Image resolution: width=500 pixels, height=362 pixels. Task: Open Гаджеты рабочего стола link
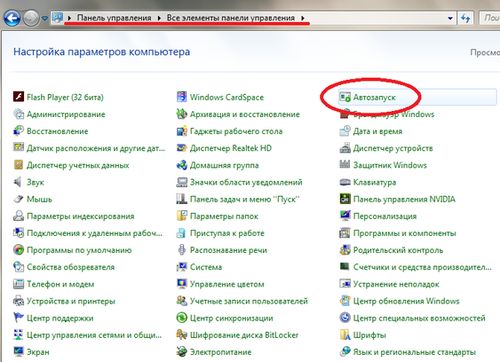pos(236,131)
